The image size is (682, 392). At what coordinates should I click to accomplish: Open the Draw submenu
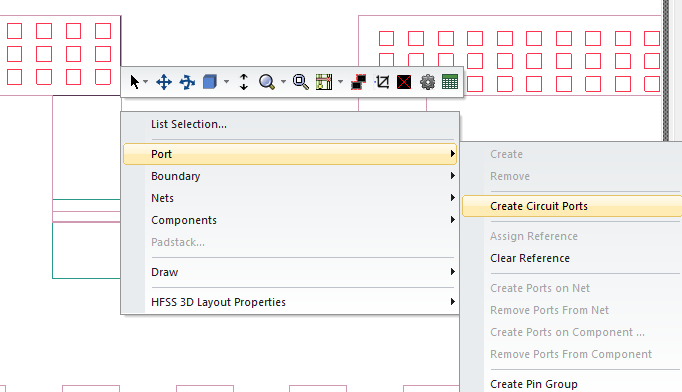[x=290, y=272]
